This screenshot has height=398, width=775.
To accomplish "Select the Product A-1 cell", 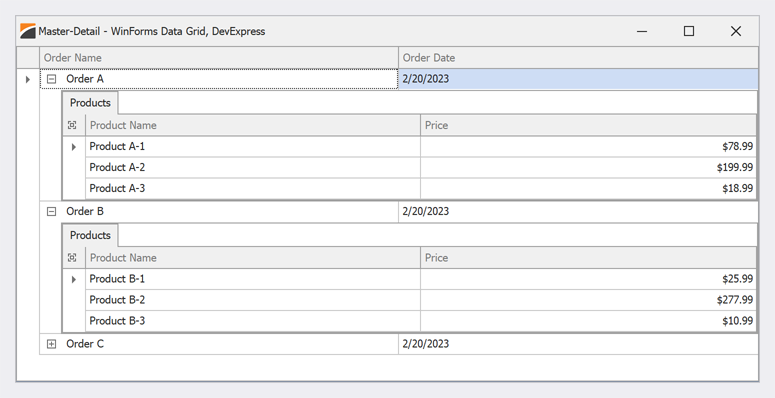I will tap(253, 147).
